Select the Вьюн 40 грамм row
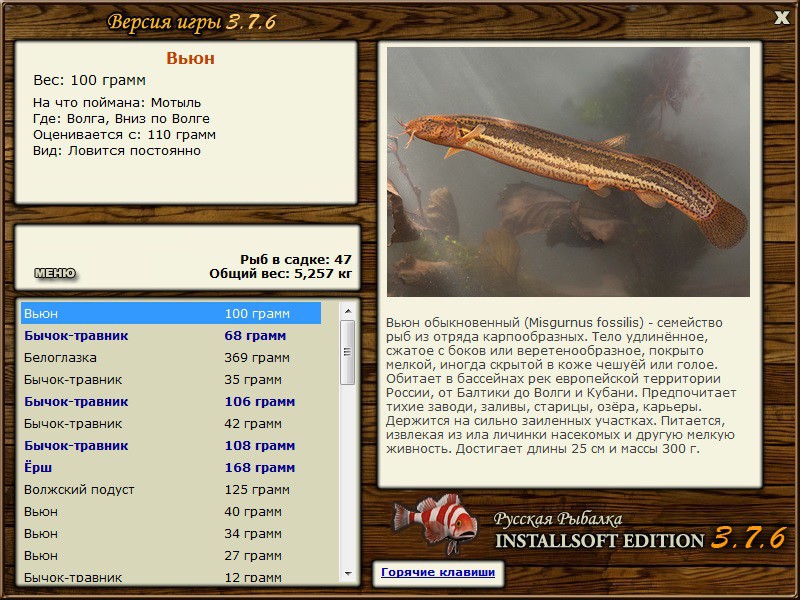This screenshot has height=600, width=800. [170, 512]
